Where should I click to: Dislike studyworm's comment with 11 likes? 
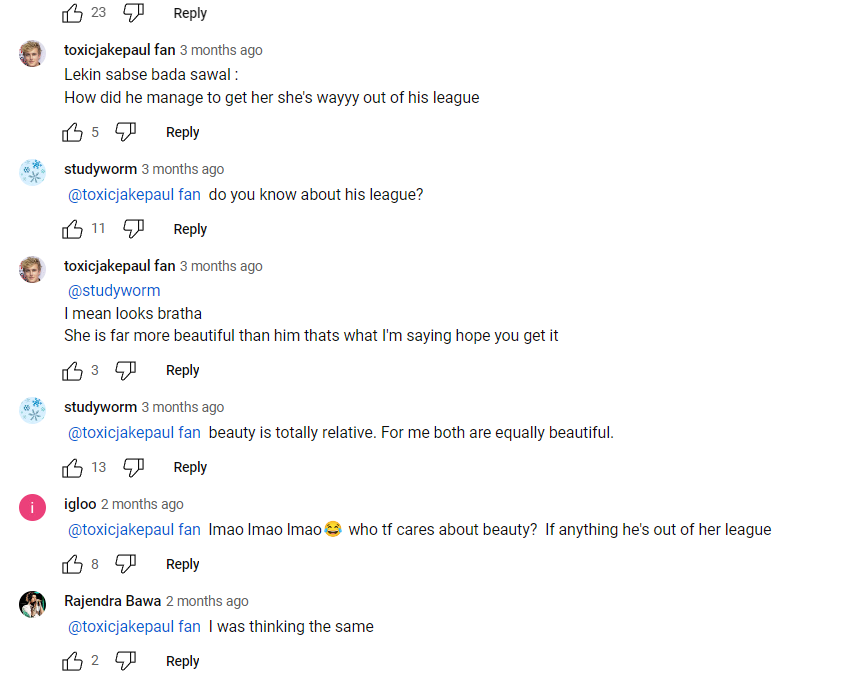coord(133,229)
